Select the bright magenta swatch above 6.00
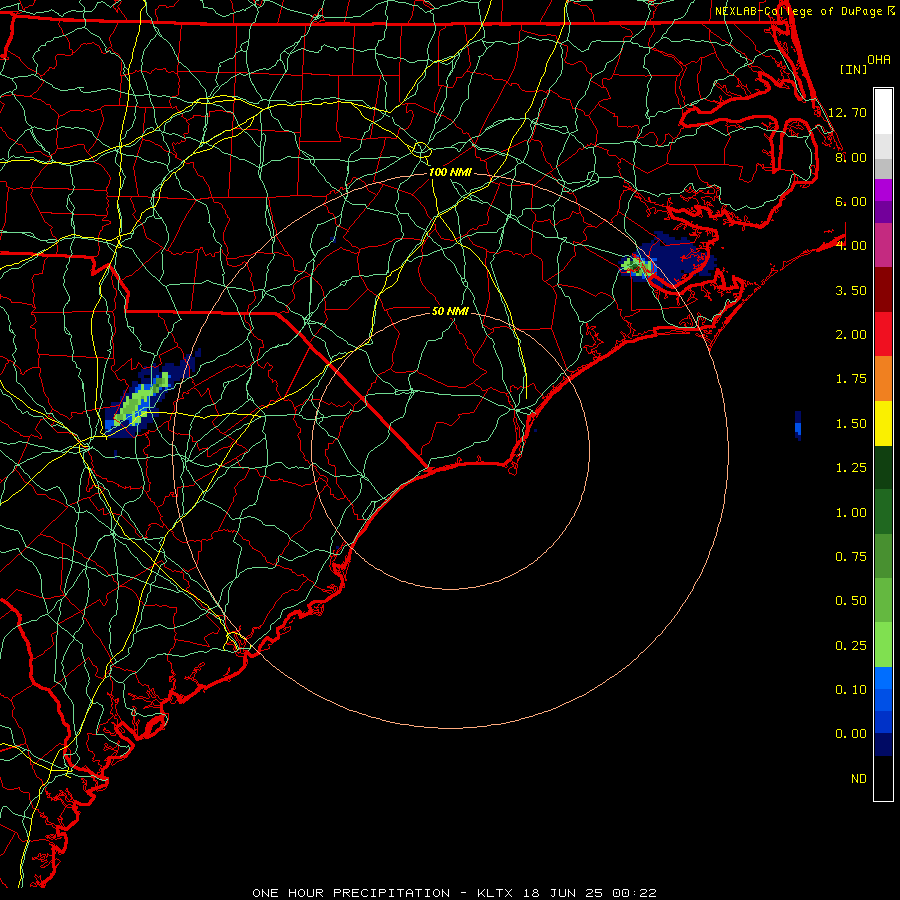This screenshot has width=900, height=900. point(883,190)
